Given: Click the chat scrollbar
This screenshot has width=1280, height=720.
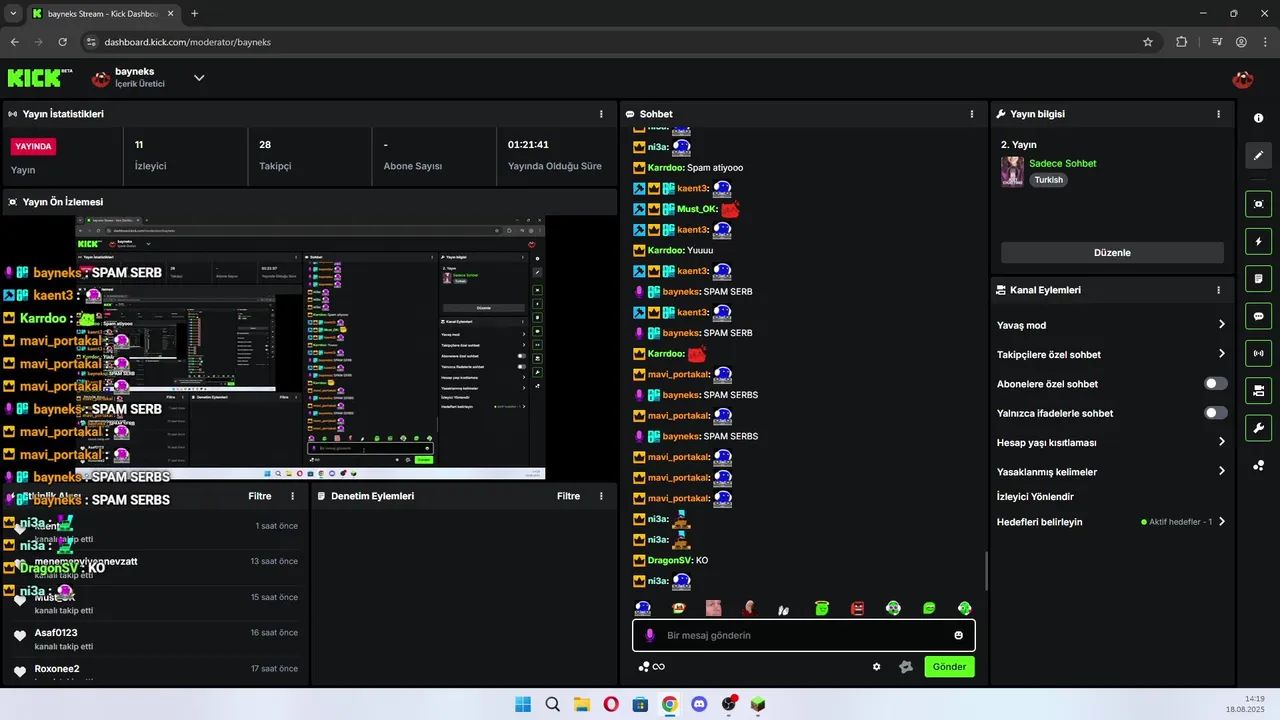Looking at the screenshot, I should pos(986,571).
